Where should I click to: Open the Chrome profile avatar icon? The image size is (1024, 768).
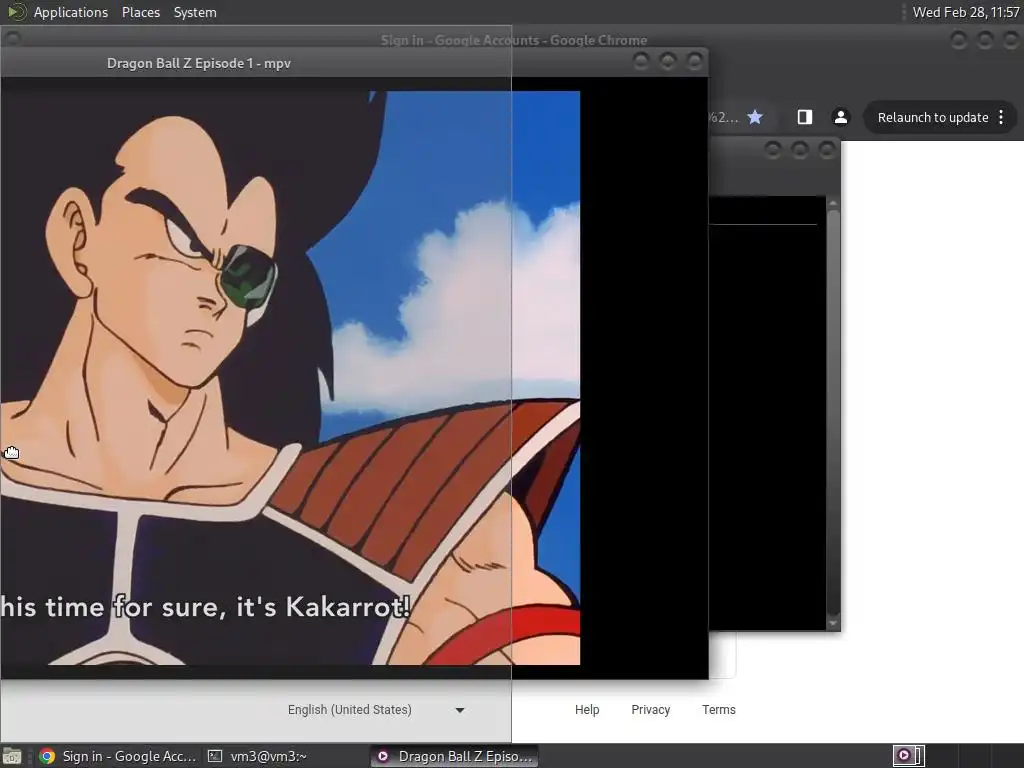[x=840, y=117]
